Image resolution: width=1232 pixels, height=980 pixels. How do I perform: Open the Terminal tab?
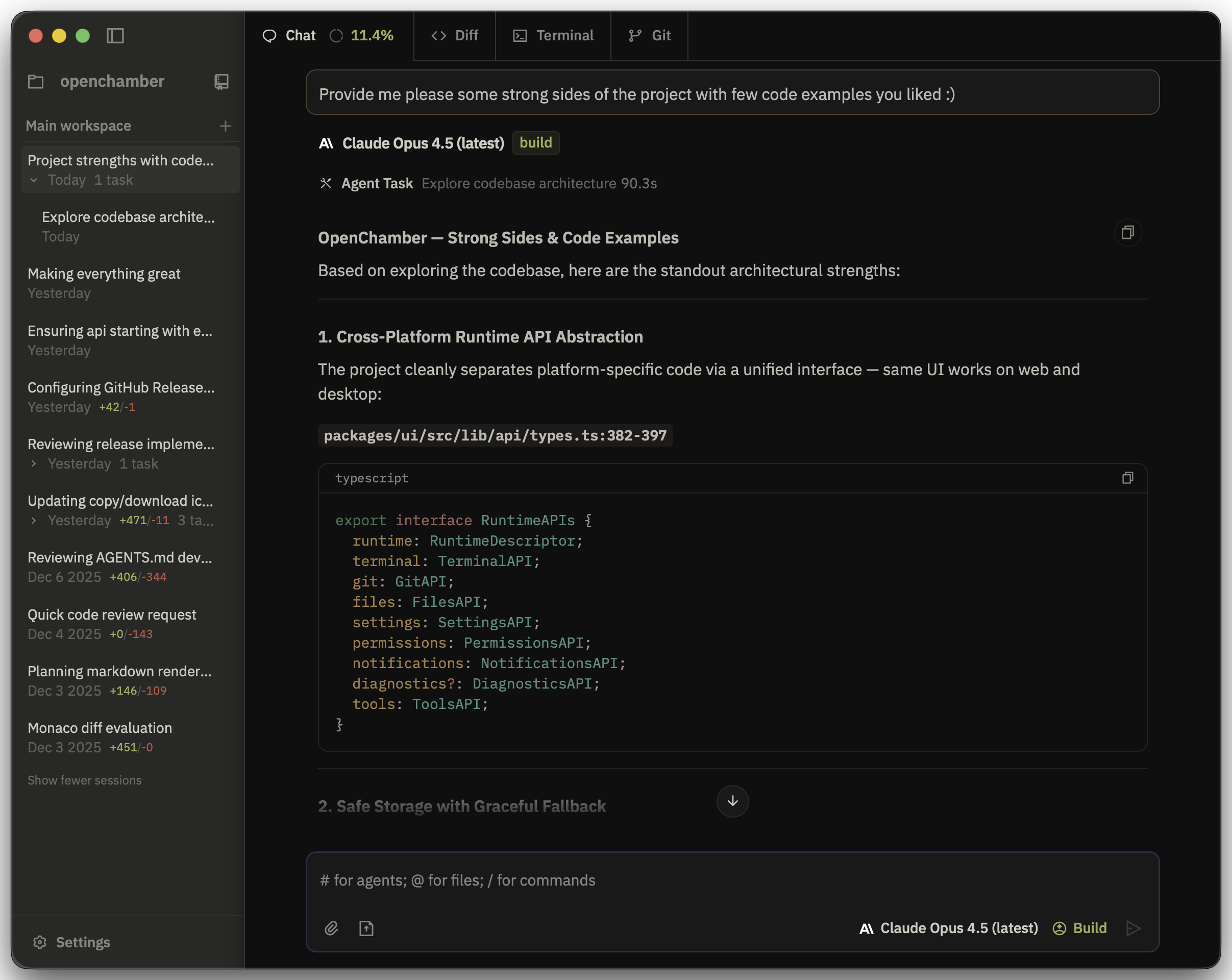(553, 35)
